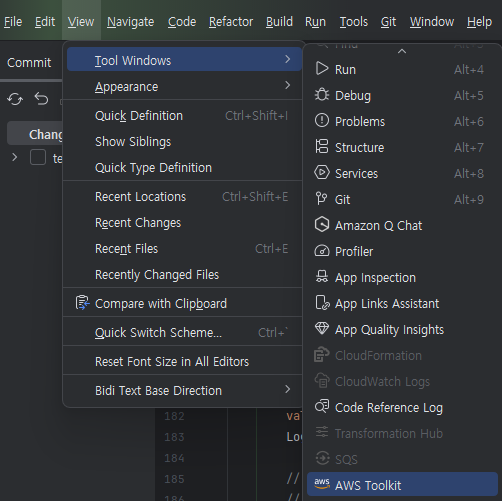
Task: Click the Problems warning icon
Action: point(322,121)
